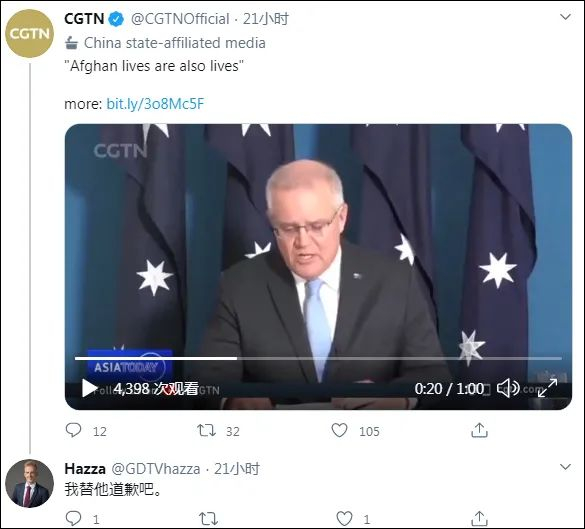Like Hazza's reply with heart icon

tap(344, 519)
